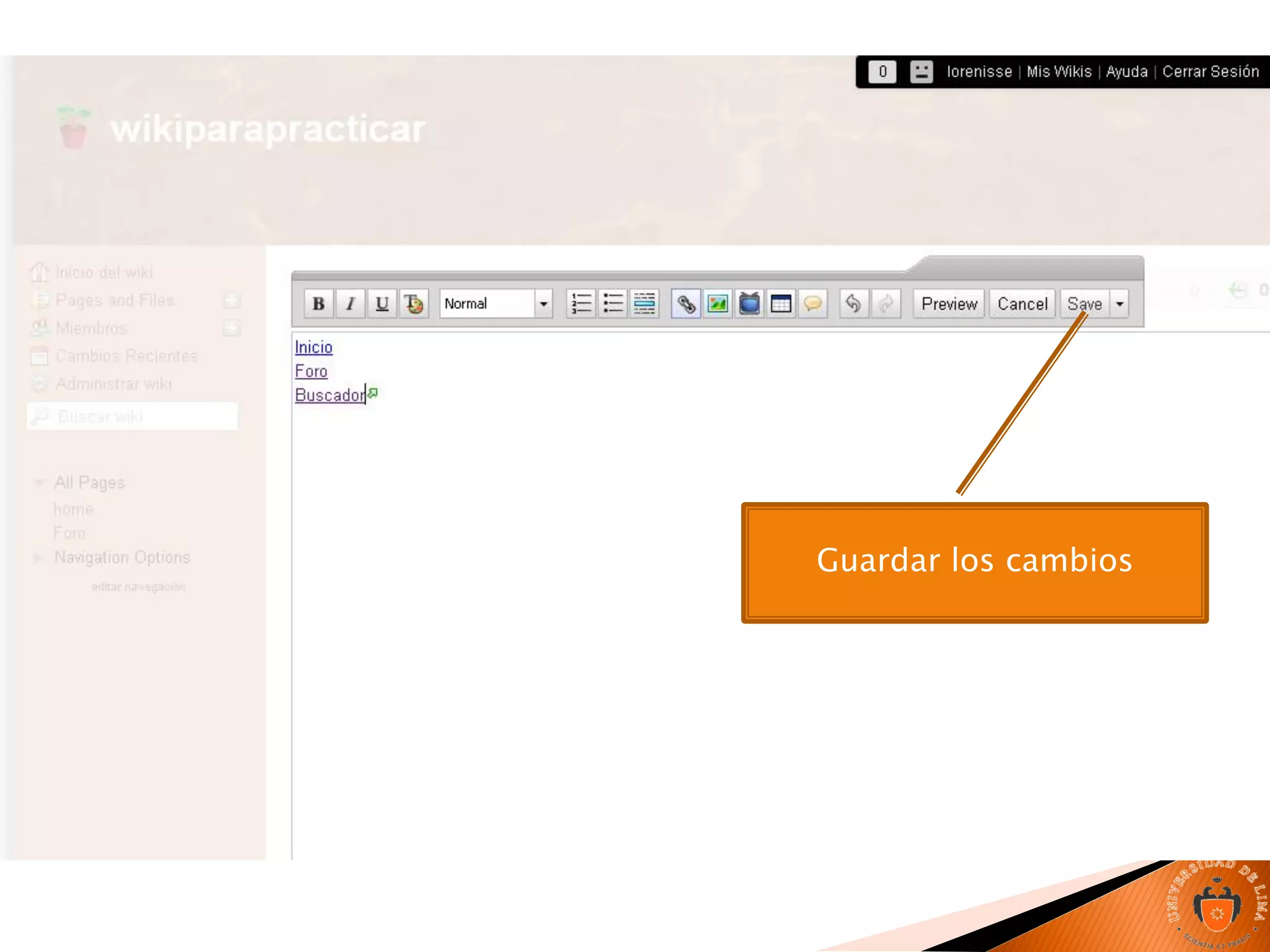Go to Inicio del wiki
Viewport: 1270px width, 952px height.
click(104, 273)
